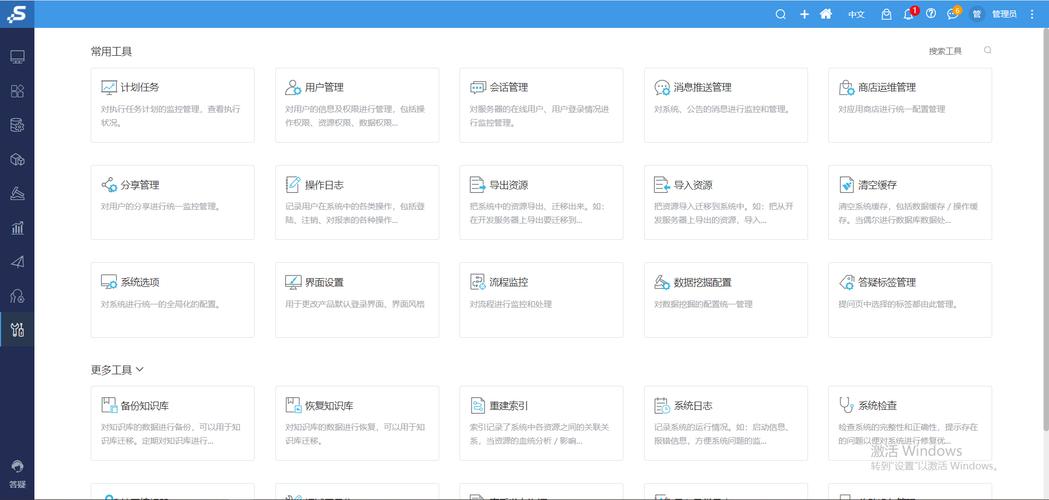The image size is (1049, 500).
Task: Open the 计划任务 card
Action: [x=173, y=105]
